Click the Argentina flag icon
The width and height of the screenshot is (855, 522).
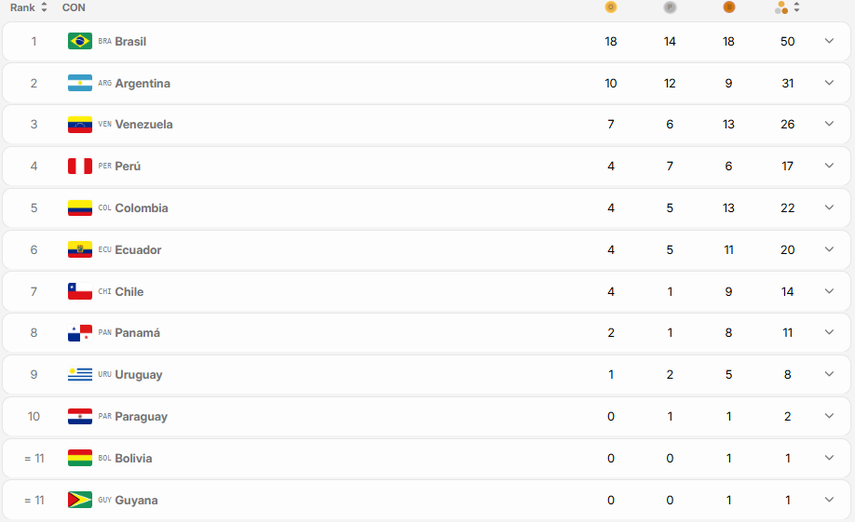[x=80, y=83]
